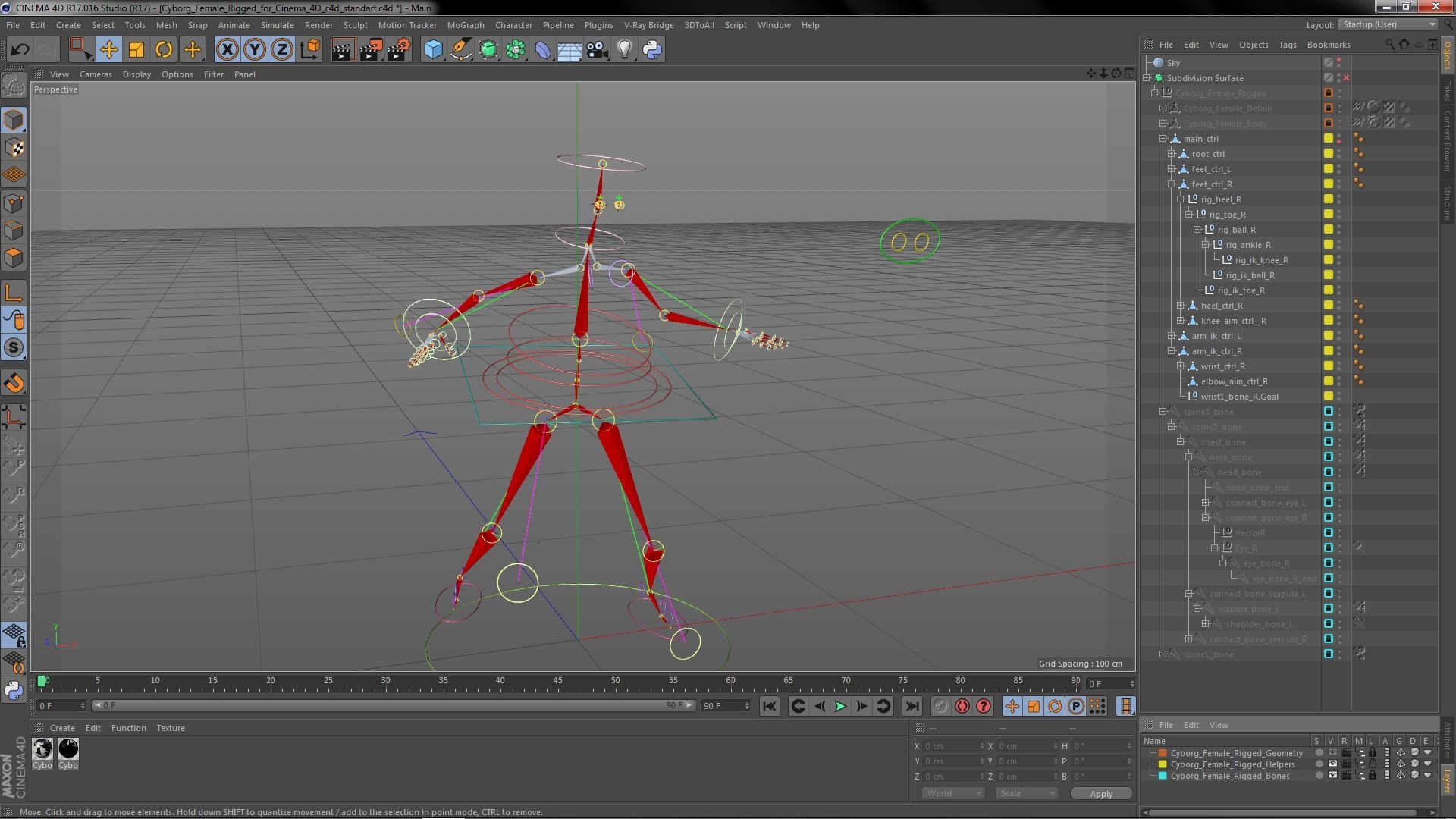Screen dimensions: 1456x819
Task: Open Edit Render Settings icon
Action: tap(399, 50)
